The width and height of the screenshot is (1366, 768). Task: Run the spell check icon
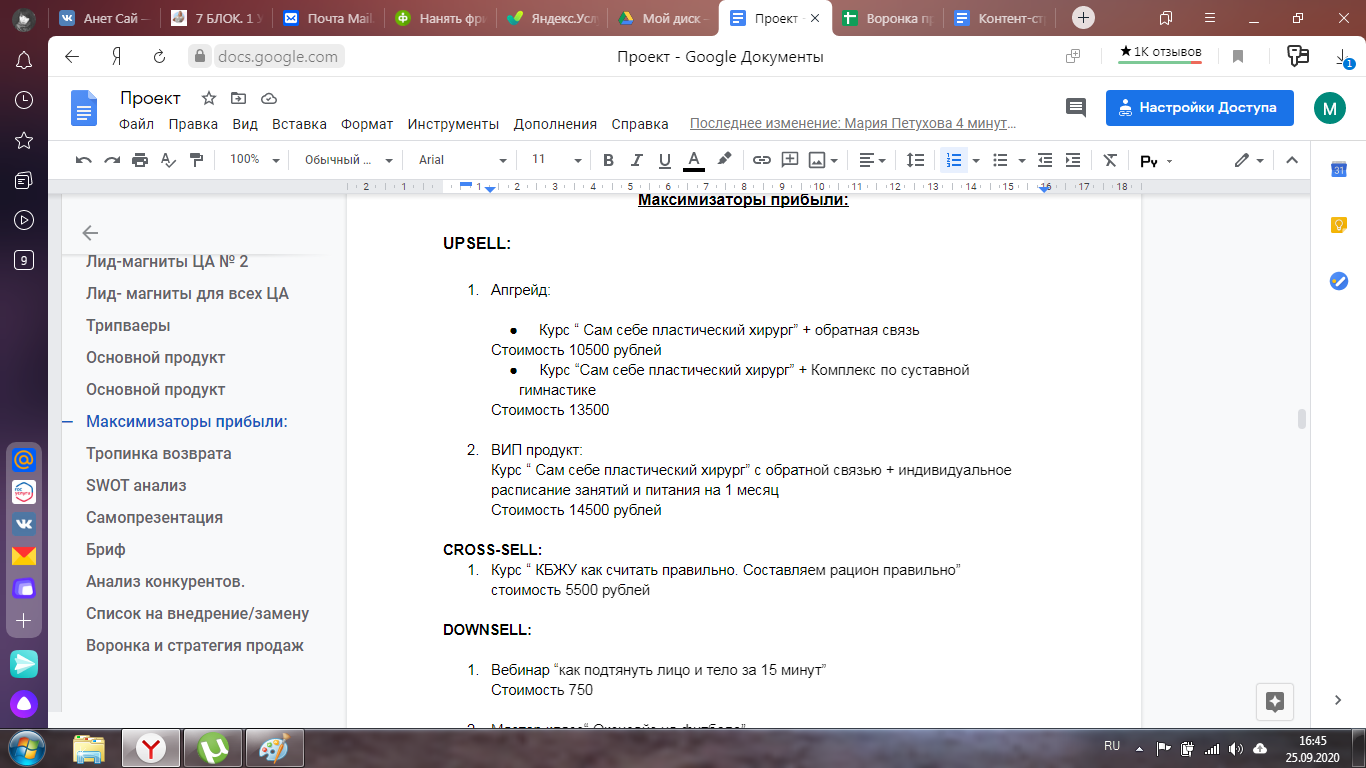coord(168,160)
